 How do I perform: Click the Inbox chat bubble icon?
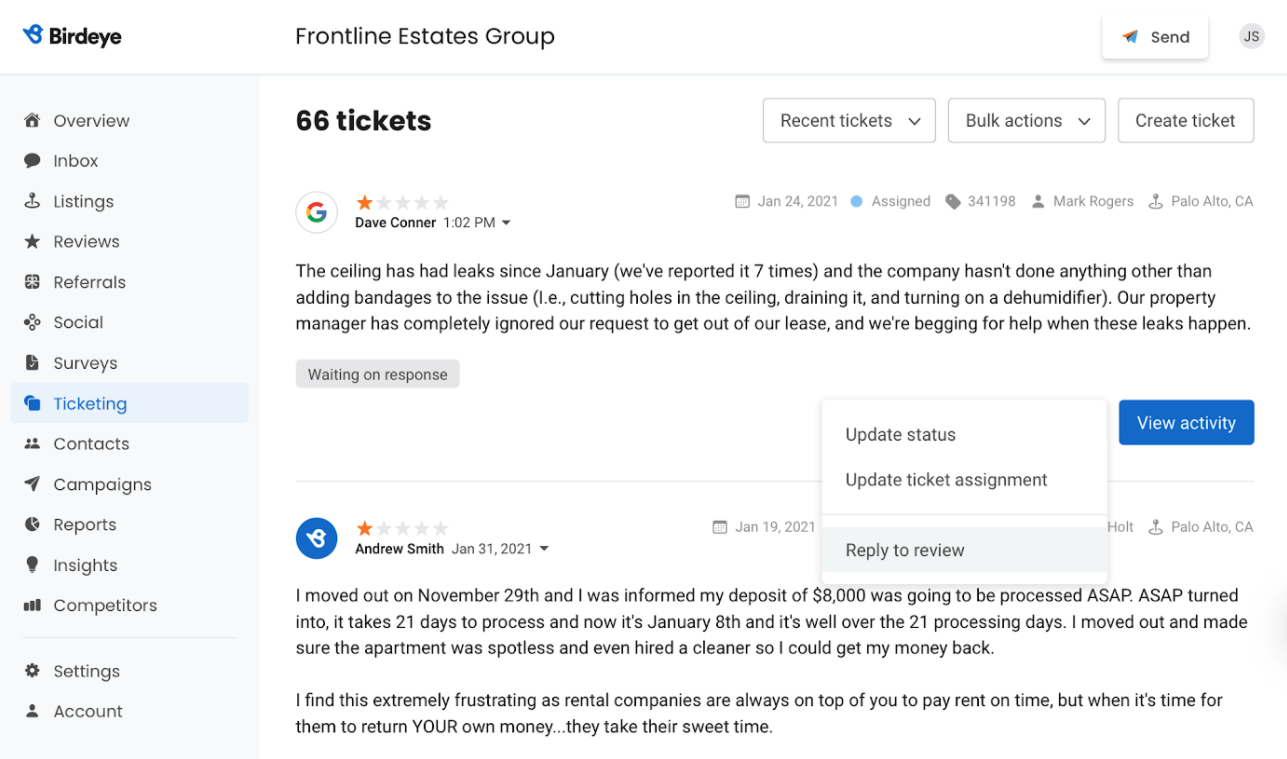point(32,161)
